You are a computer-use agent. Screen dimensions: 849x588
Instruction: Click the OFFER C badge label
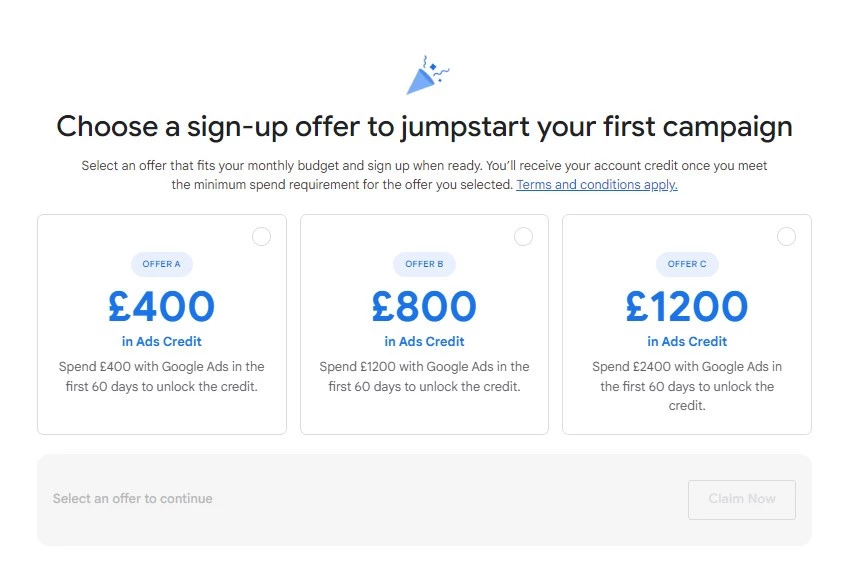click(686, 264)
